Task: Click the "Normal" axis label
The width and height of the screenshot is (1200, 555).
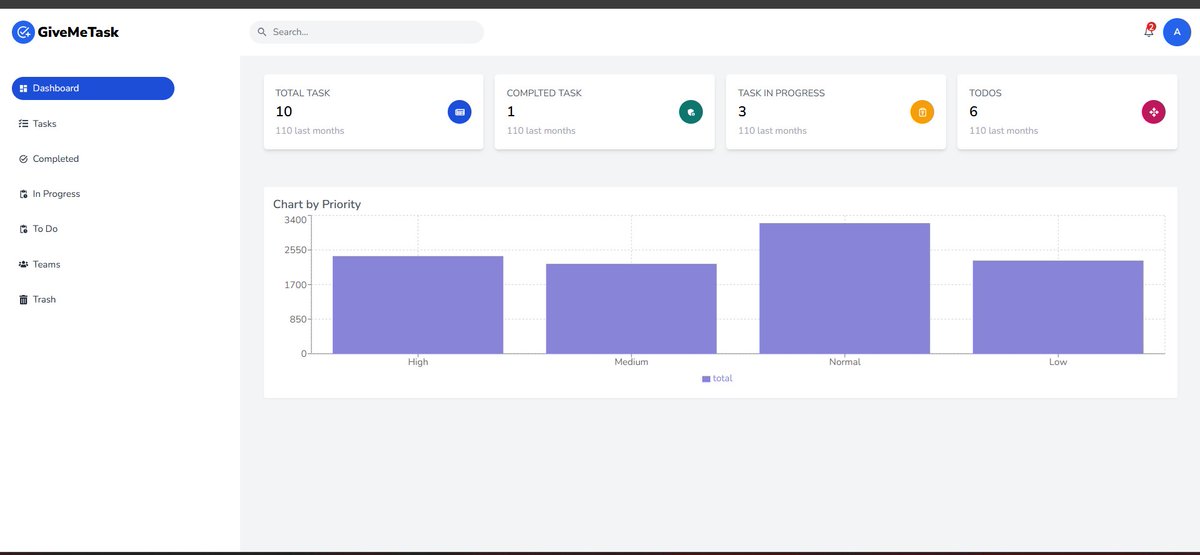Action: [x=845, y=362]
